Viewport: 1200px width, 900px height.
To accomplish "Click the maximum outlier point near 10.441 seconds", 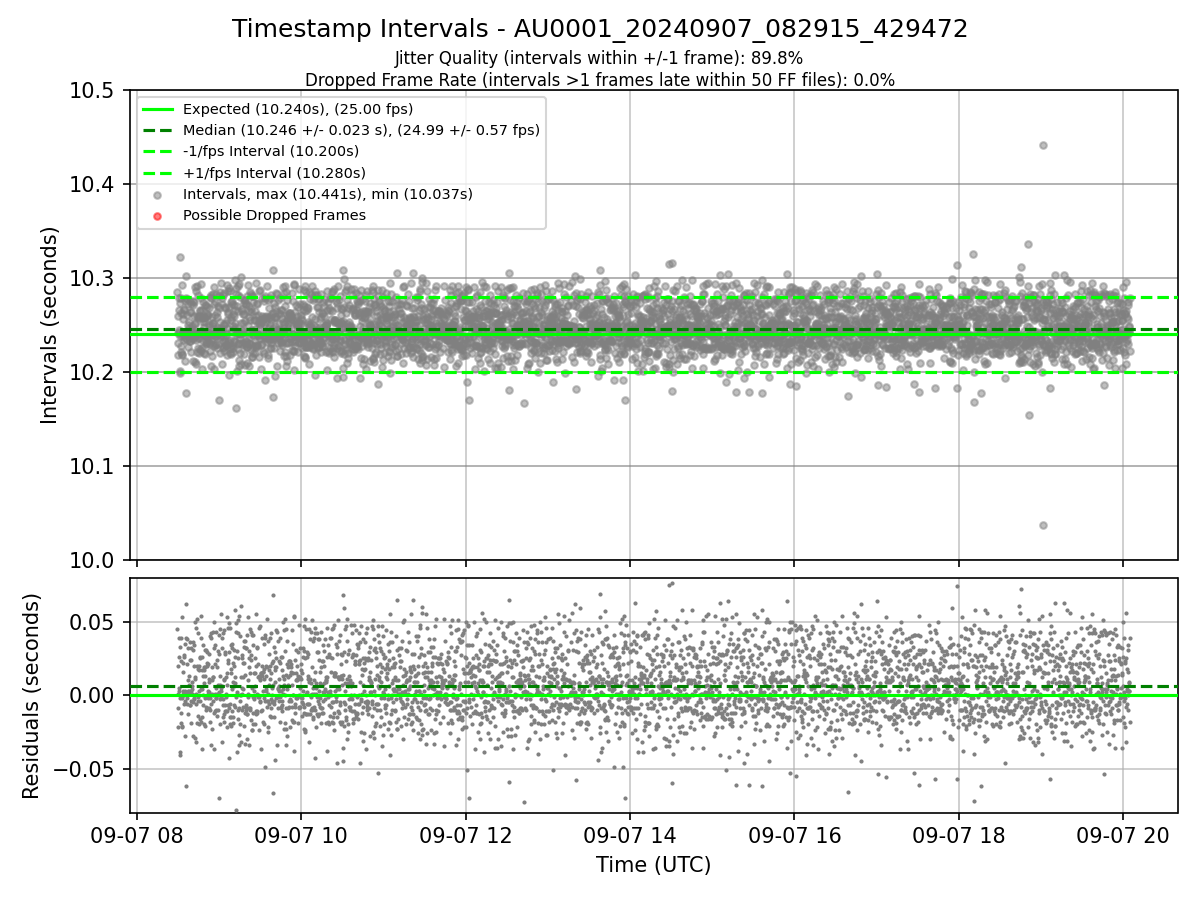I will [x=1043, y=145].
